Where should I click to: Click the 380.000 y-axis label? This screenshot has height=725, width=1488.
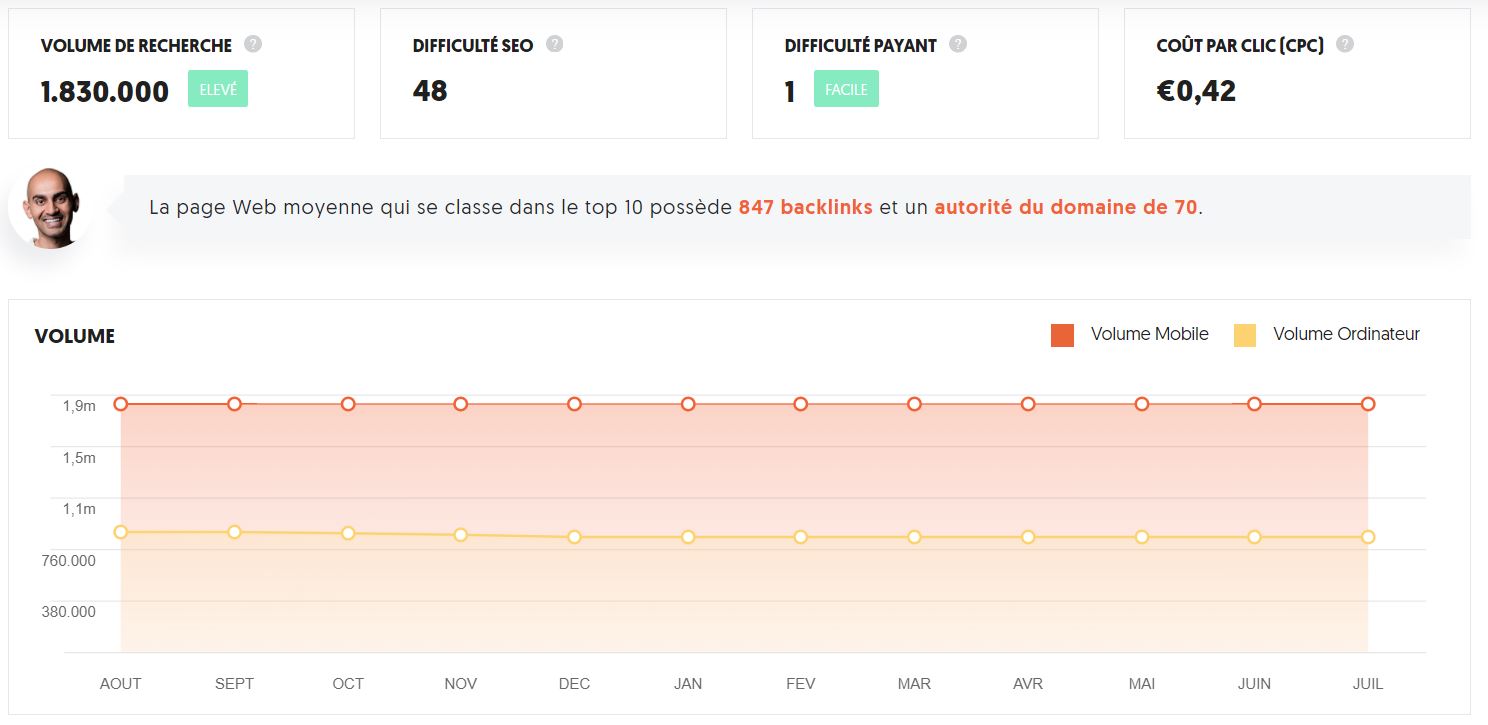(x=70, y=612)
